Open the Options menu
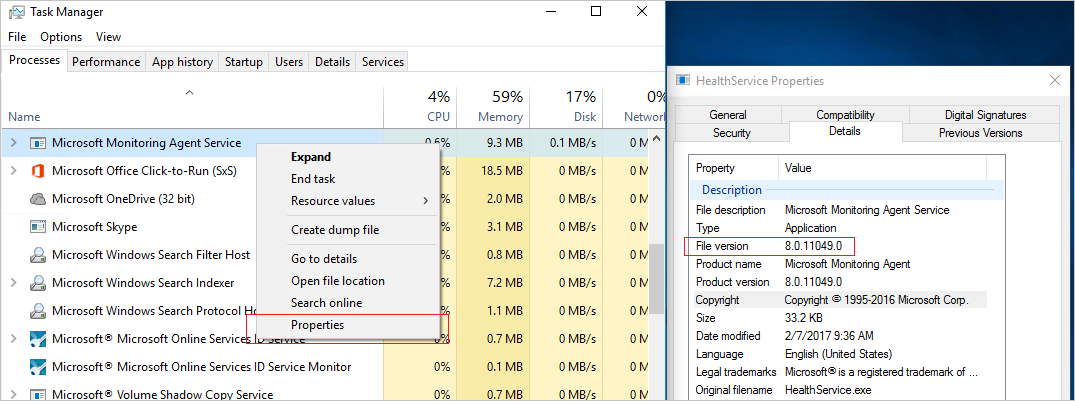 click(x=61, y=37)
